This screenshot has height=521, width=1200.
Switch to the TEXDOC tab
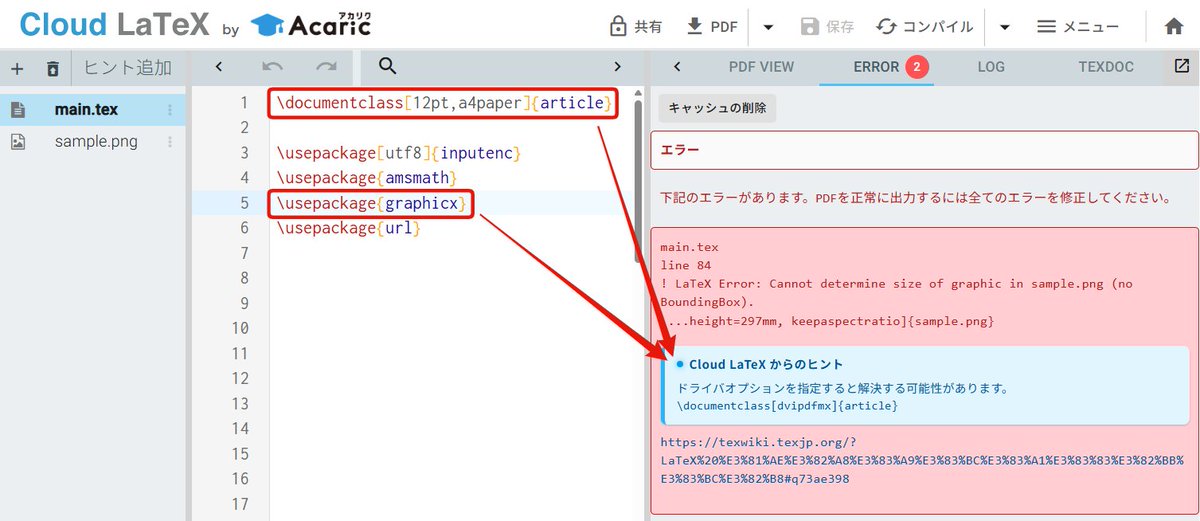(1106, 67)
